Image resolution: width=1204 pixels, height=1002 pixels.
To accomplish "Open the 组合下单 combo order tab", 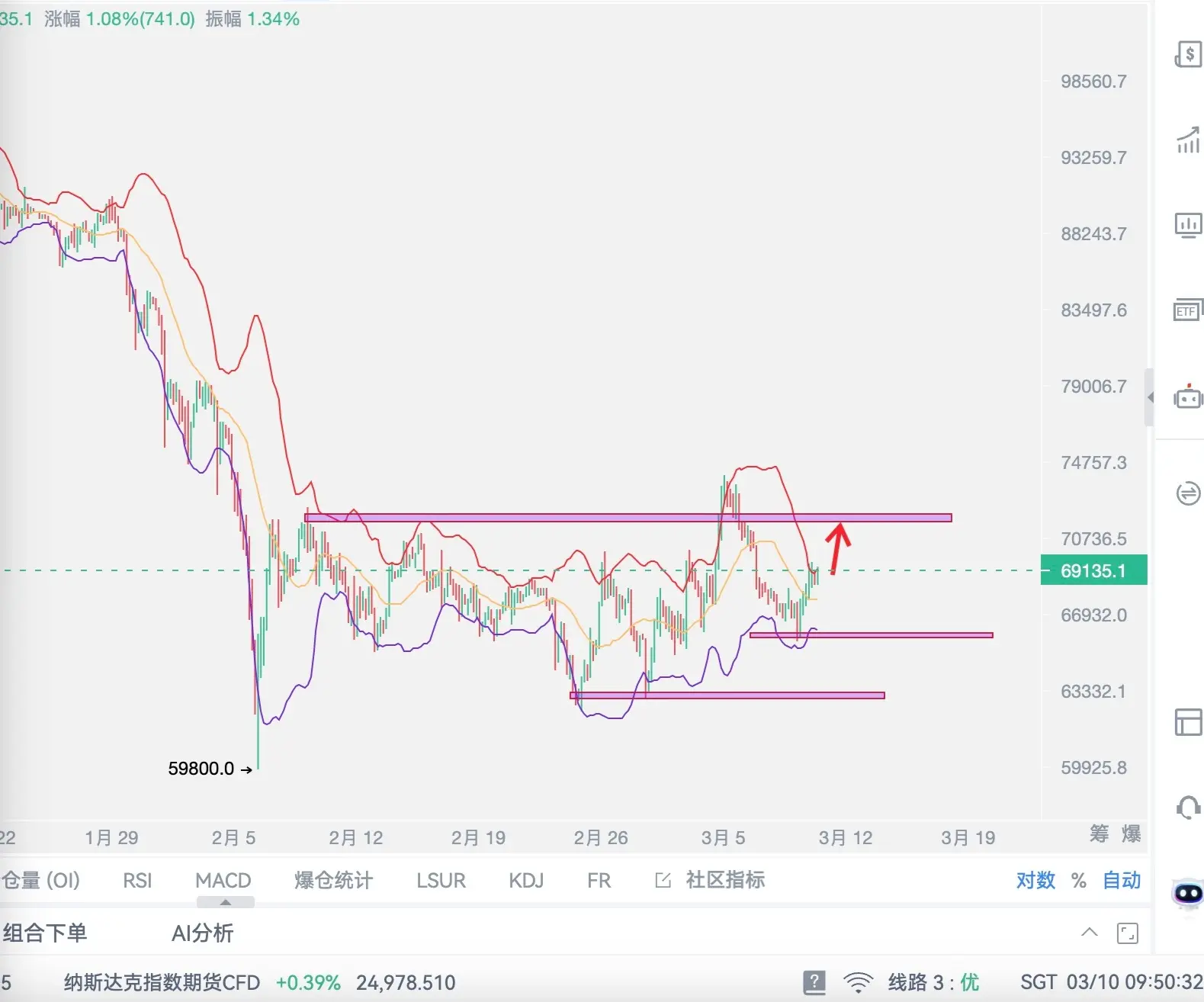I will tap(44, 933).
